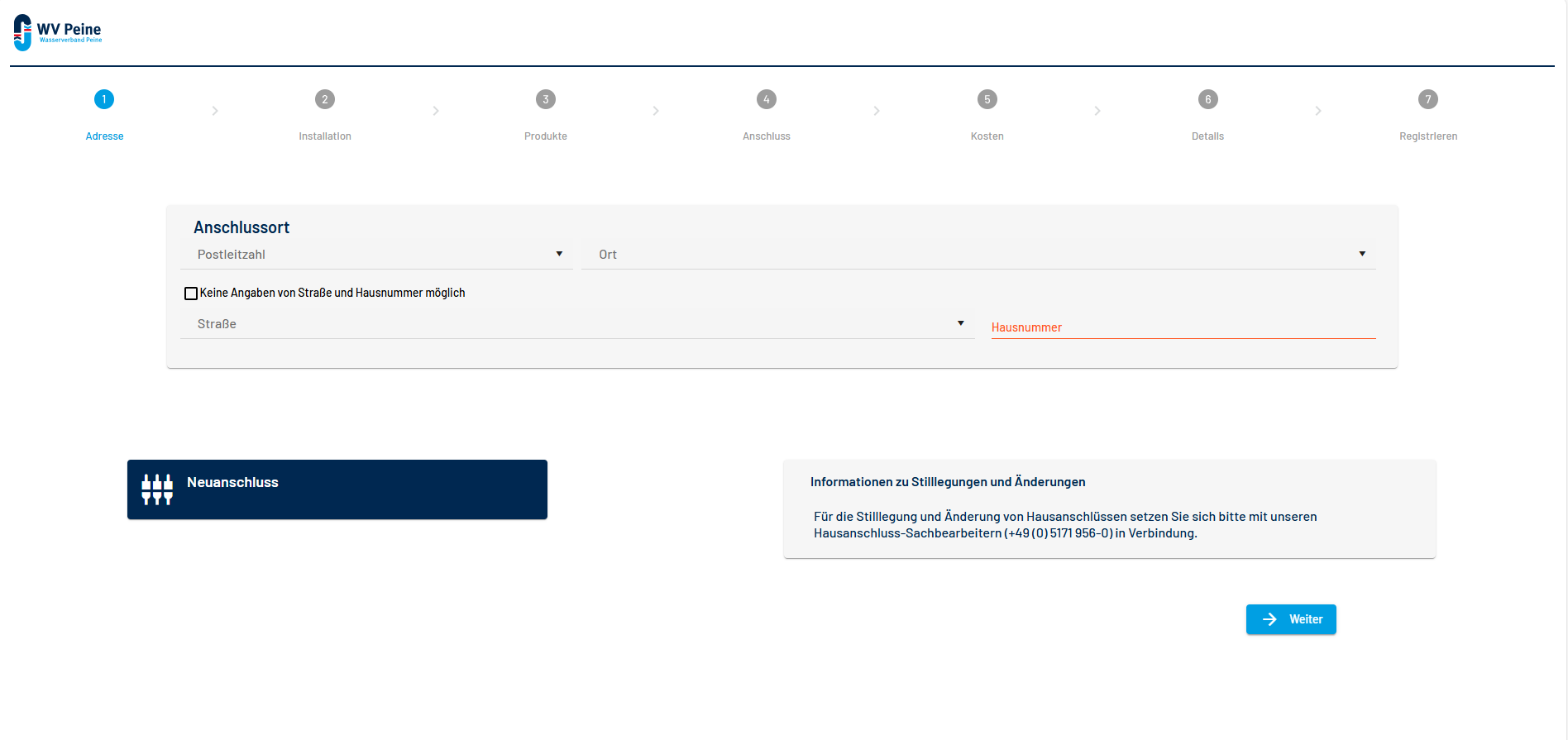
Task: Select step 5 Kosten circle
Action: (x=987, y=99)
